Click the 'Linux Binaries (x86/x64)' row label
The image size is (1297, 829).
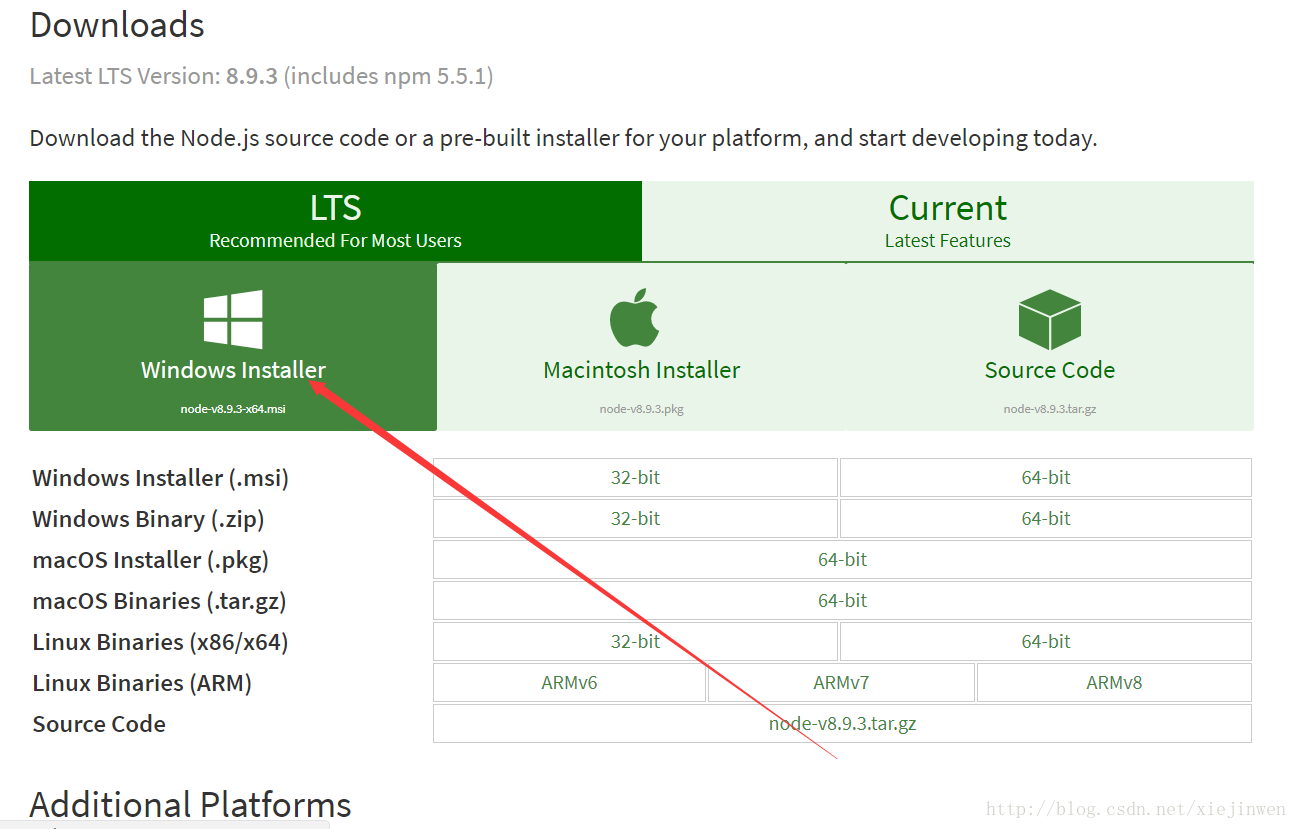(x=160, y=642)
